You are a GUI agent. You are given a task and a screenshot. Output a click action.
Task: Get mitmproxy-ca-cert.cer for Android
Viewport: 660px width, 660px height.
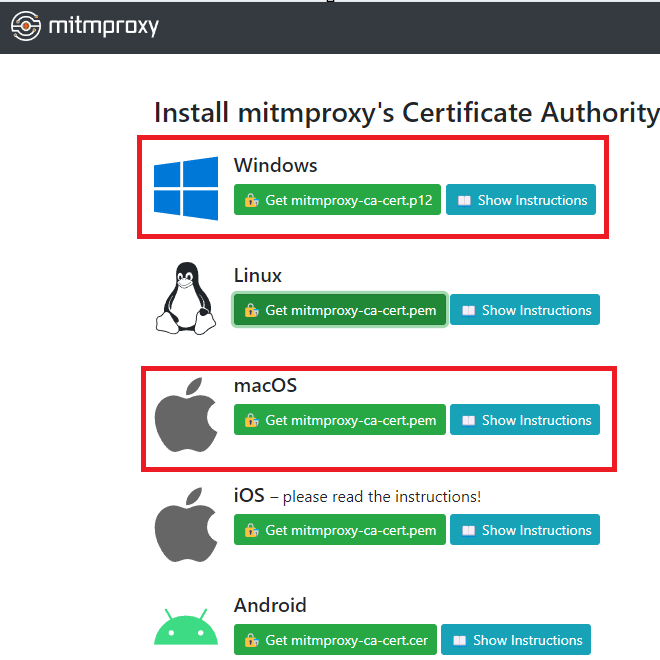point(335,640)
